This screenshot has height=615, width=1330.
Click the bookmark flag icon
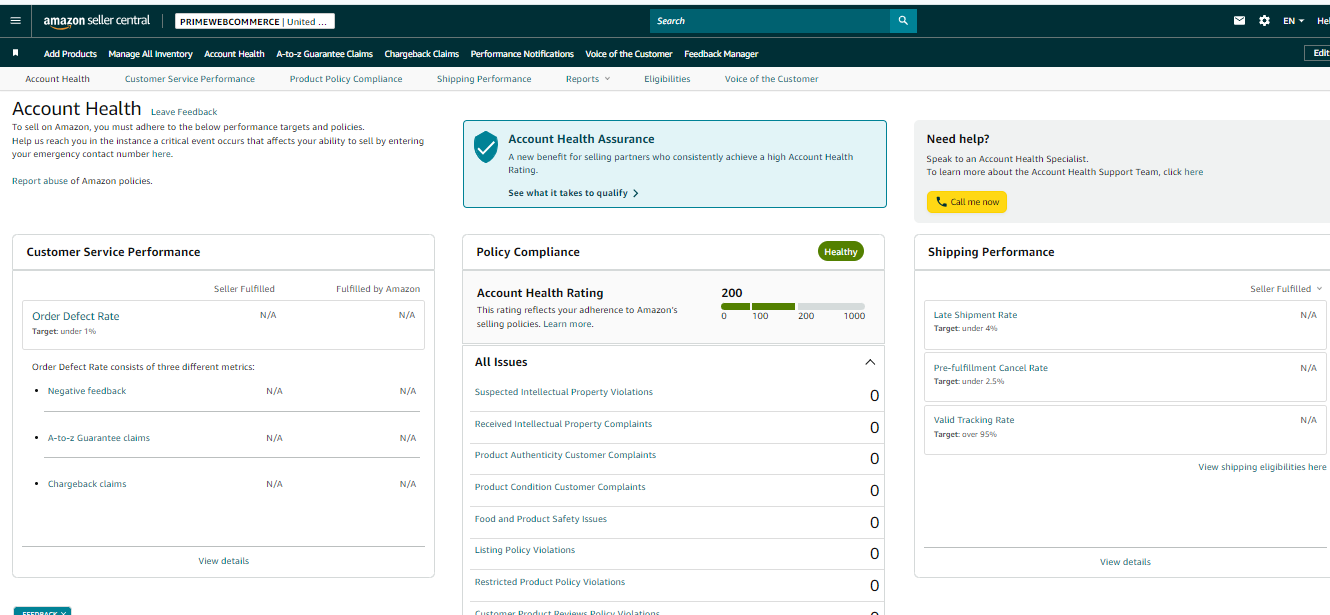[x=15, y=54]
